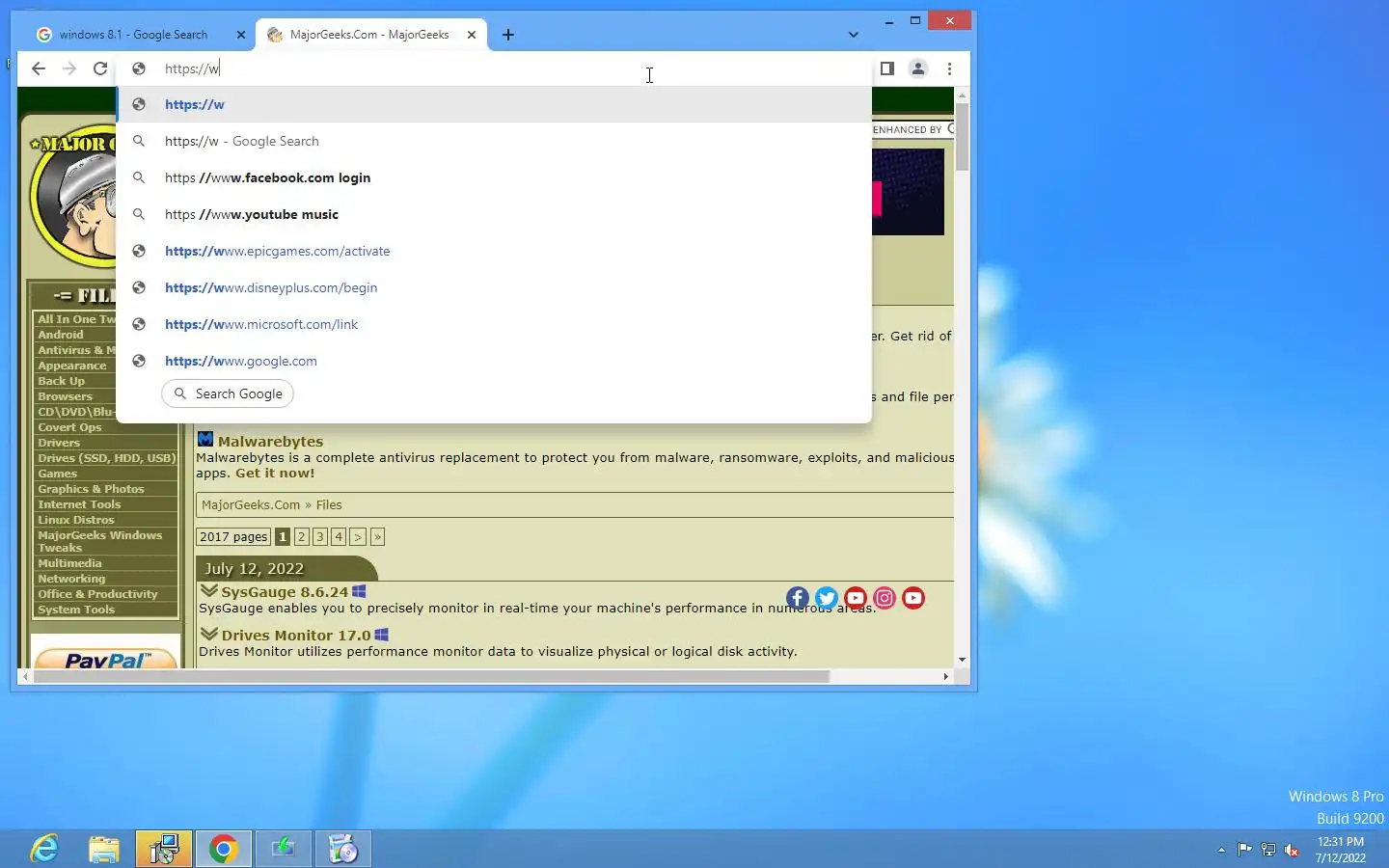Open Multimedia category in sidebar
Screen dimensions: 1389x868
pos(69,563)
